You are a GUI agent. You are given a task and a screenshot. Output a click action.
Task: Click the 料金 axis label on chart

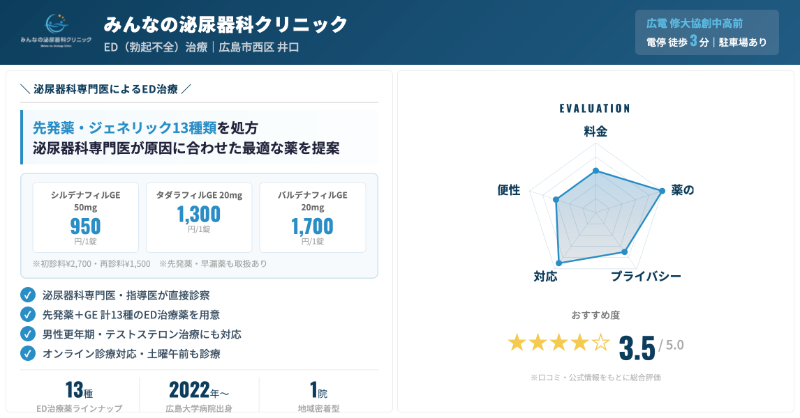coord(595,132)
